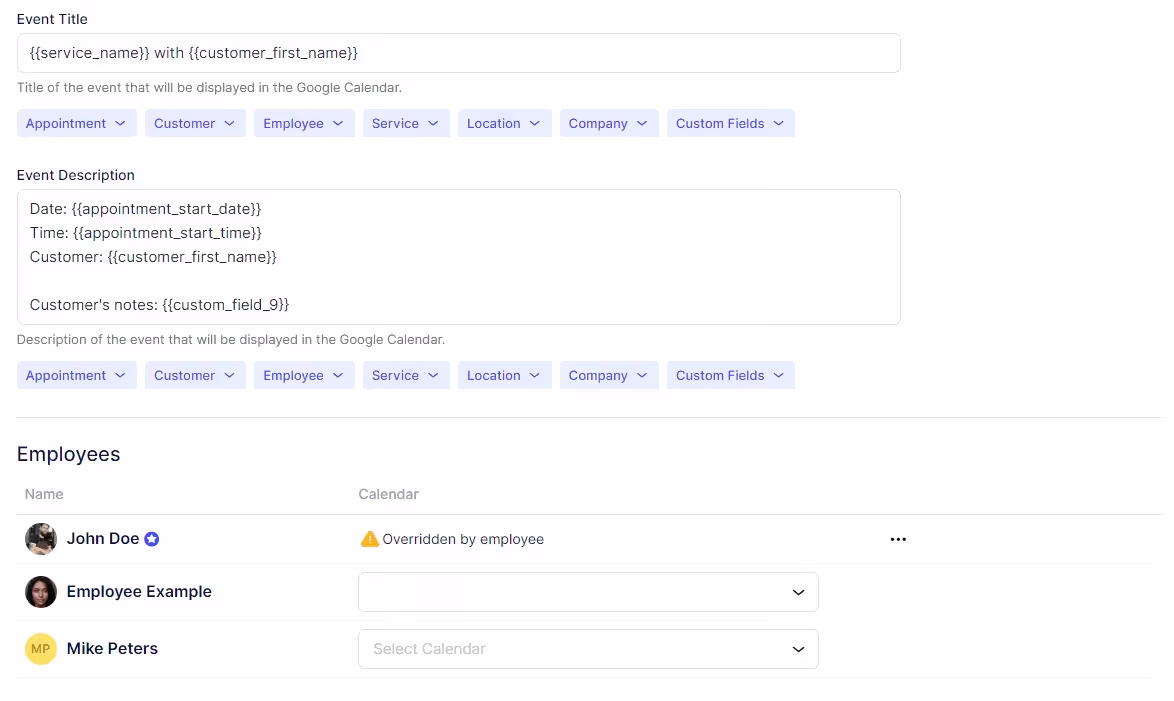Click Employee Example's avatar photo
This screenshot has height=701, width=1174.
(x=40, y=592)
